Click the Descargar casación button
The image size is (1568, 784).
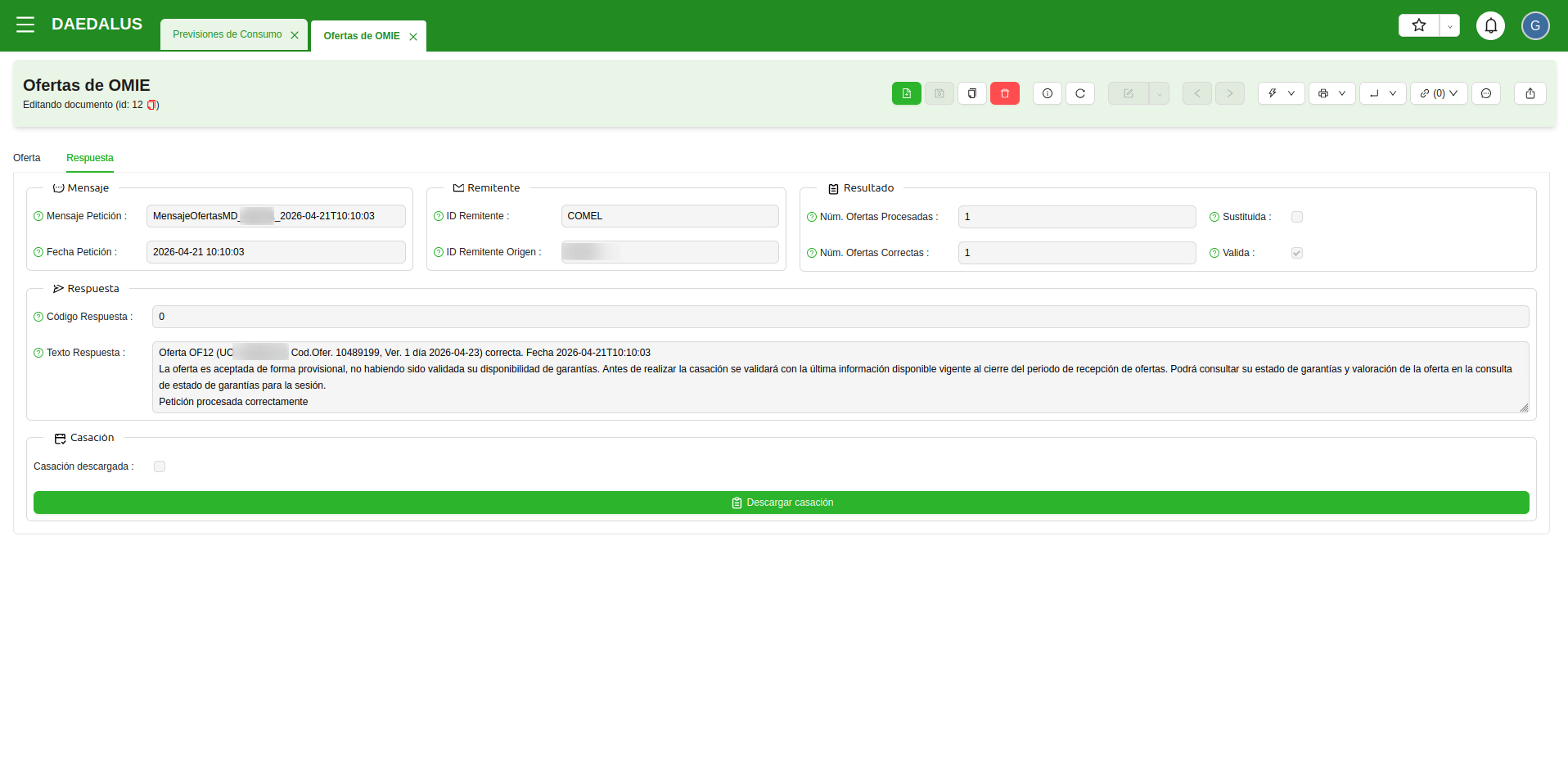tap(781, 502)
